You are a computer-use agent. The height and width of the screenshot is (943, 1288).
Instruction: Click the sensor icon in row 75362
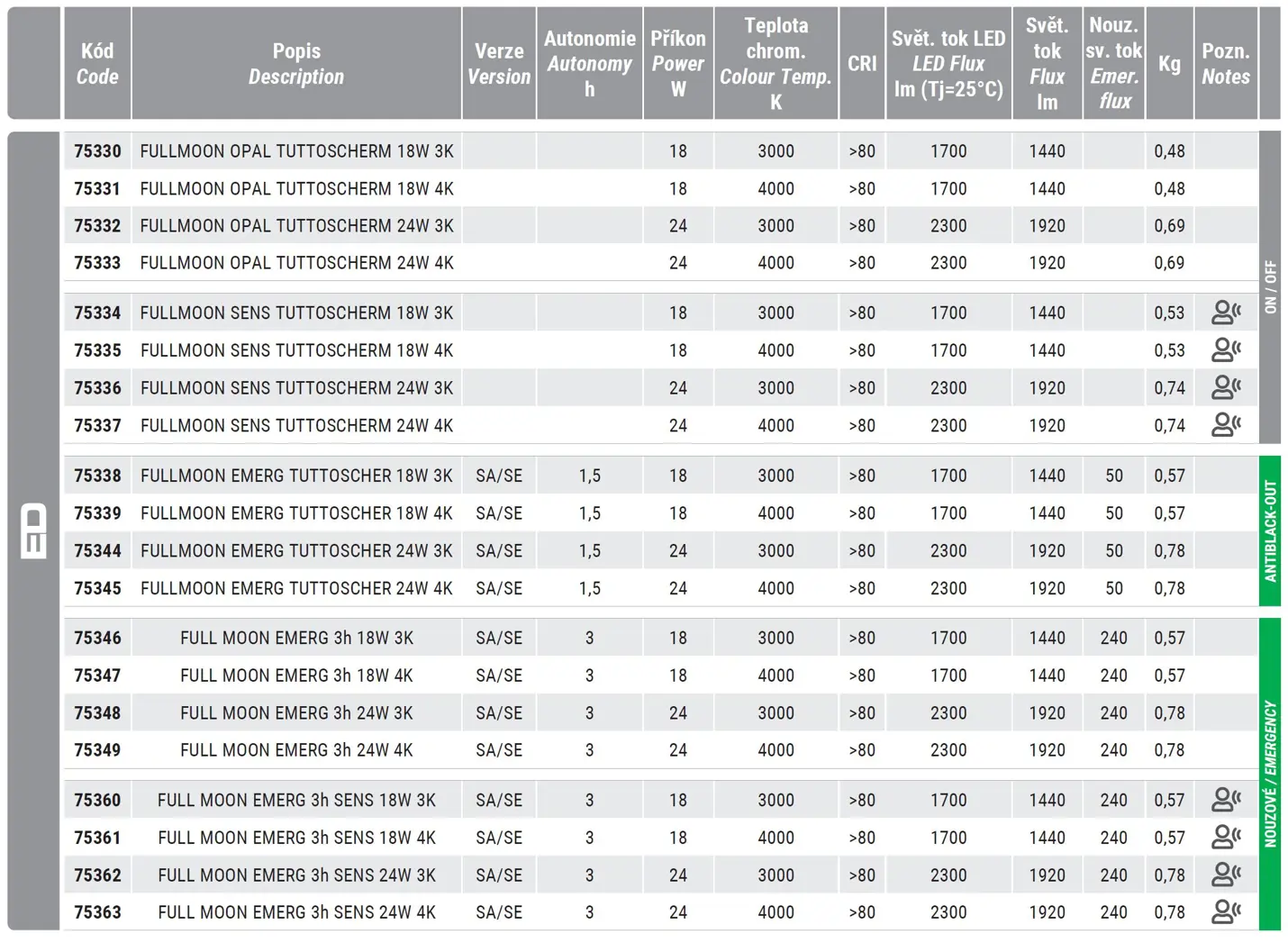[x=1226, y=875]
